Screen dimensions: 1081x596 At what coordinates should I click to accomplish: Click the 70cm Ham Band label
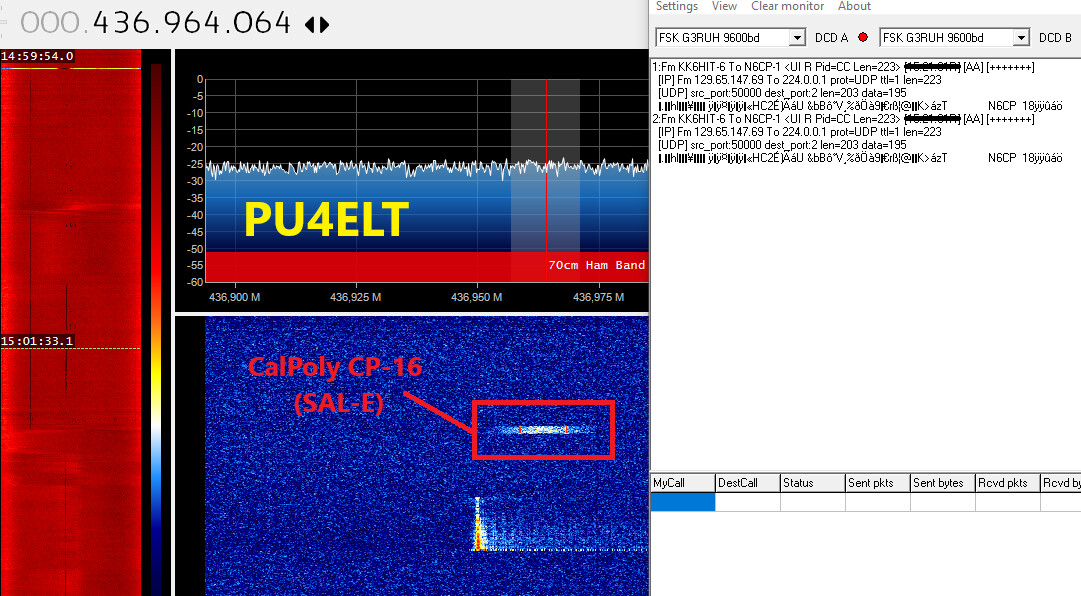[x=596, y=265]
